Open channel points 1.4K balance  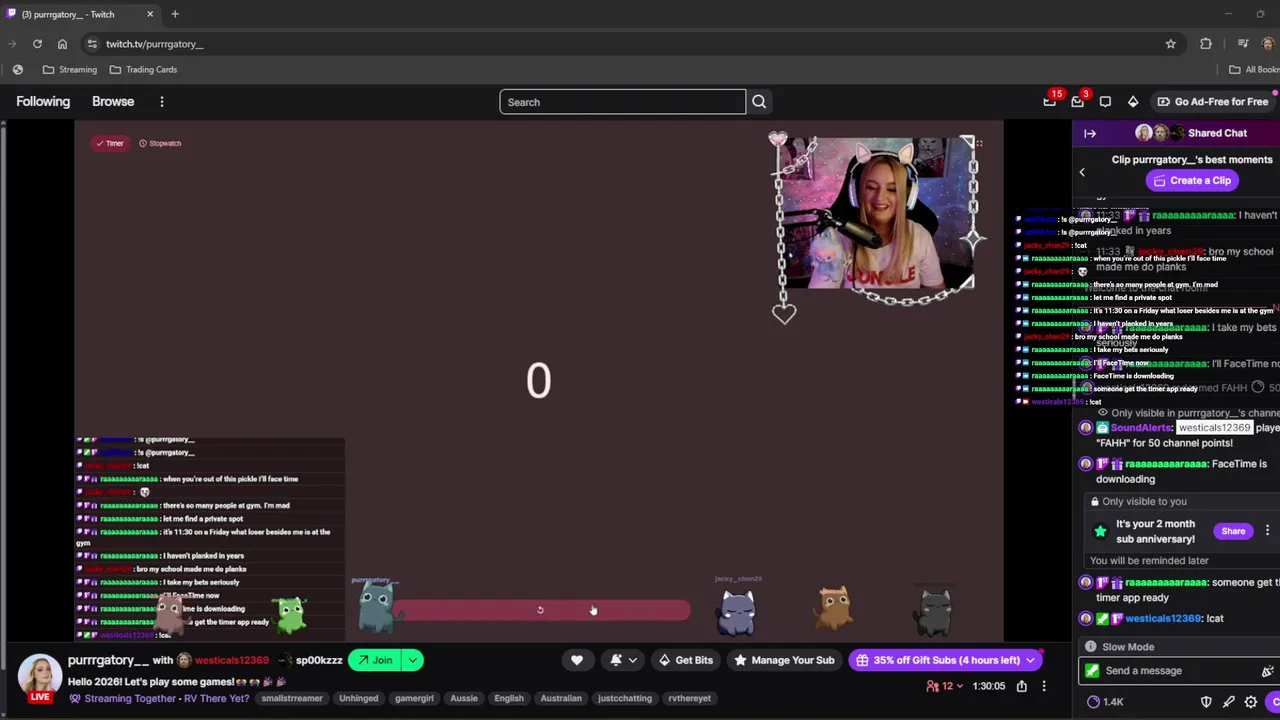[x=1105, y=702]
